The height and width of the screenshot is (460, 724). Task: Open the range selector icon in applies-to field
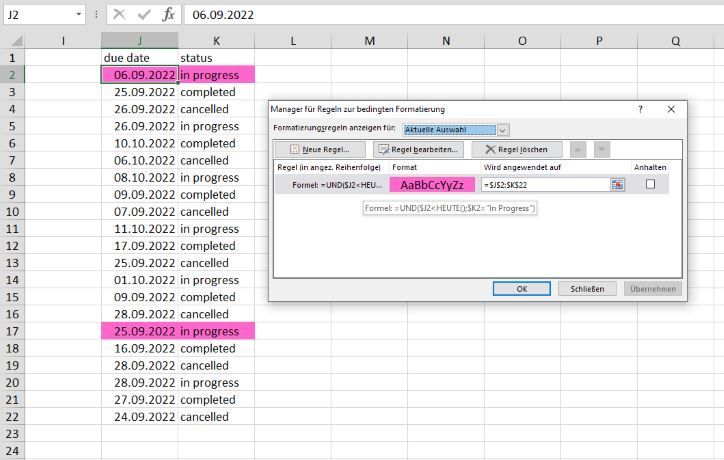(617, 185)
